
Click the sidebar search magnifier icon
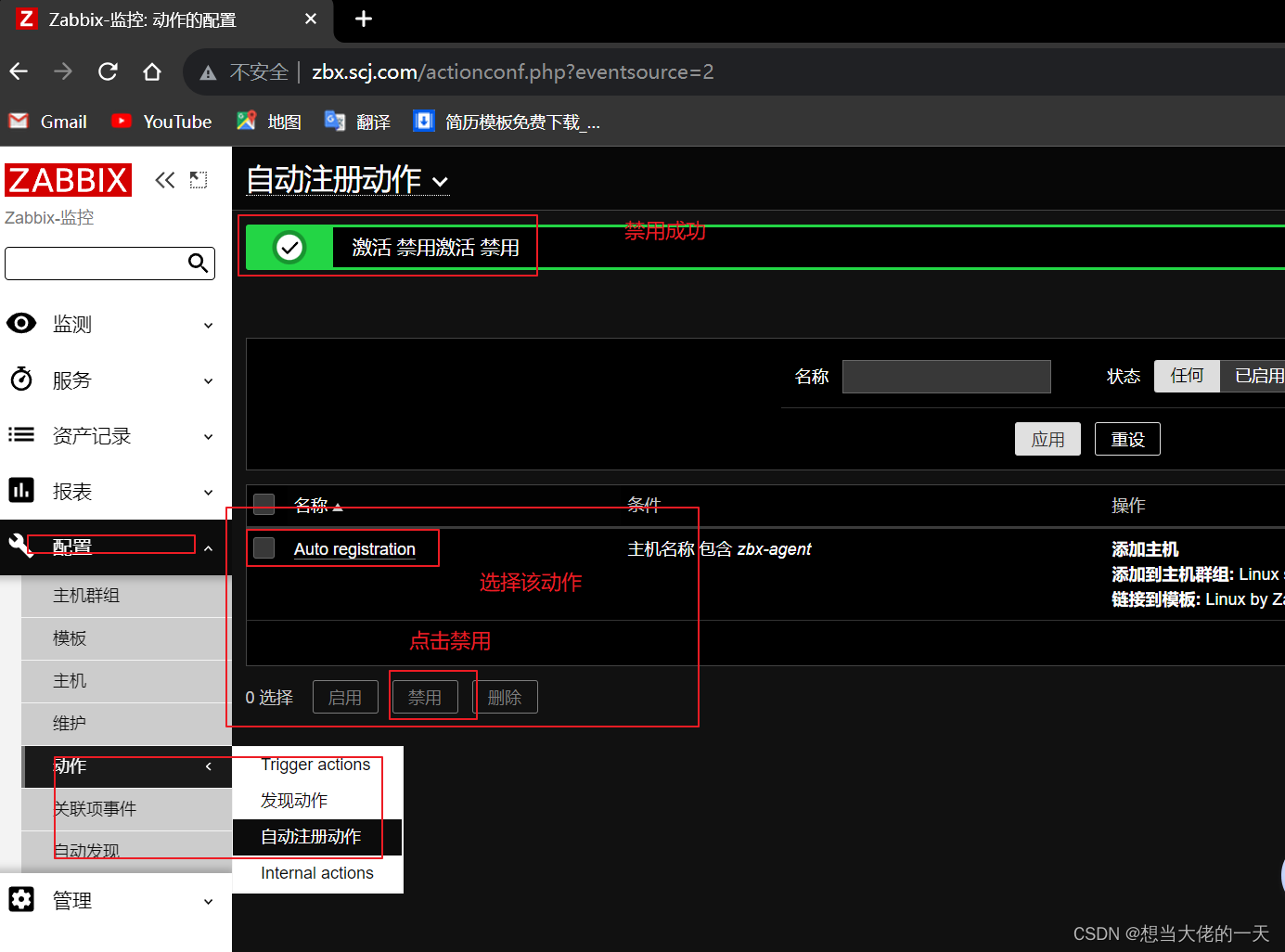click(x=198, y=264)
